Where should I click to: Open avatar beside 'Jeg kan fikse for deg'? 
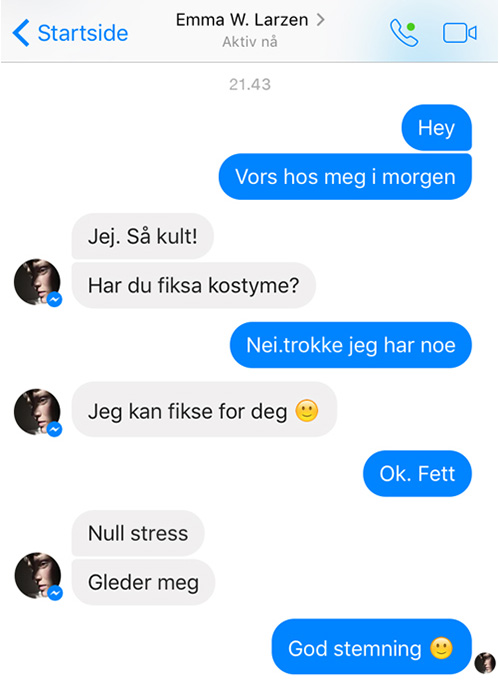pos(38,412)
